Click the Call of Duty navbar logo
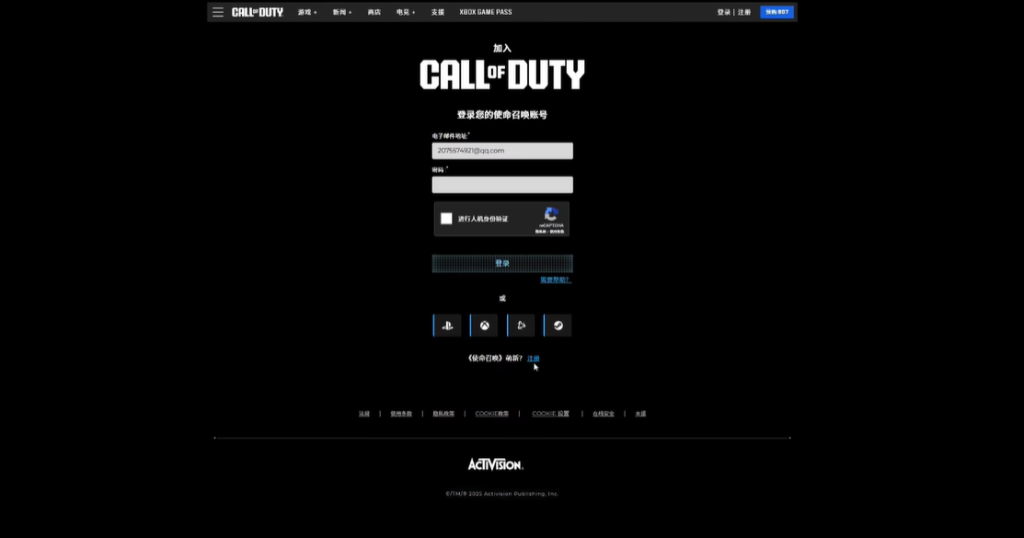This screenshot has width=1024, height=538. [257, 12]
